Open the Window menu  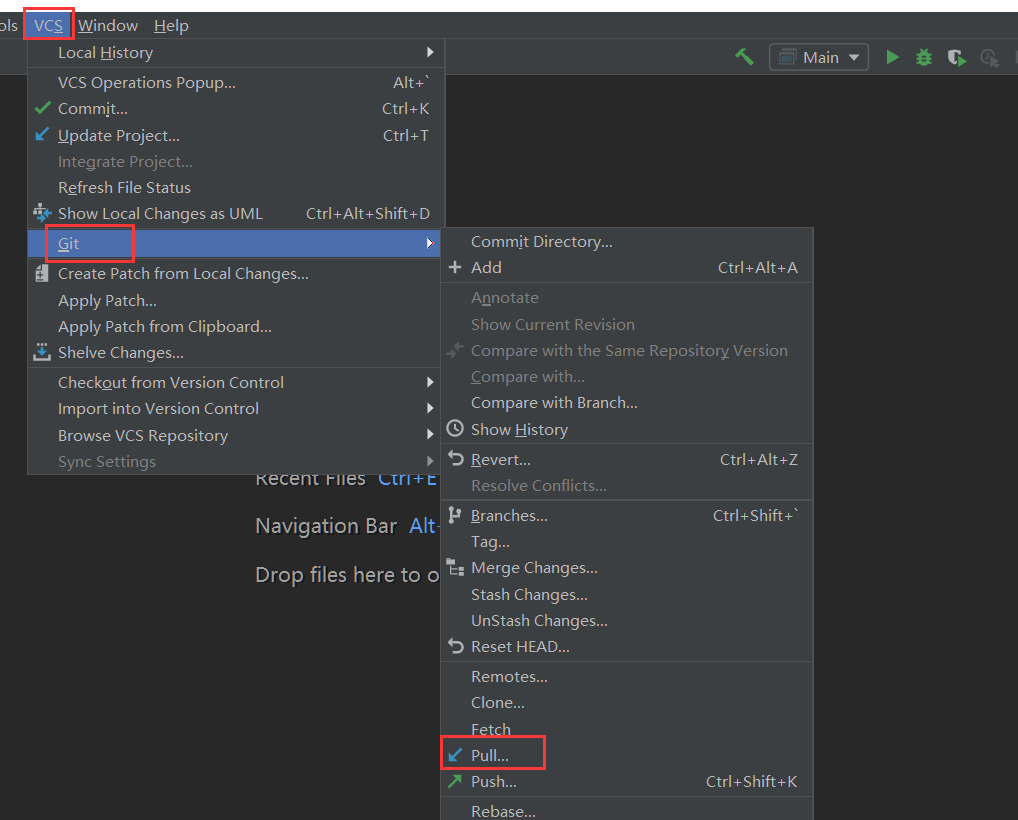(x=108, y=25)
